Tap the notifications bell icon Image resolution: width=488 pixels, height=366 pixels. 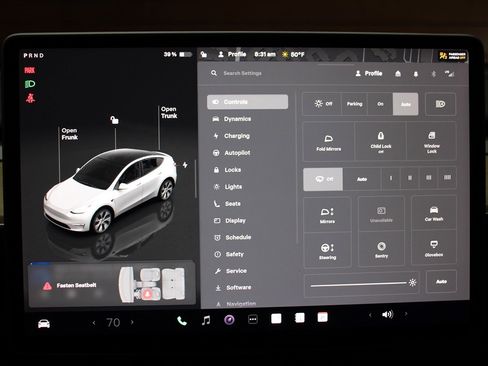point(416,74)
